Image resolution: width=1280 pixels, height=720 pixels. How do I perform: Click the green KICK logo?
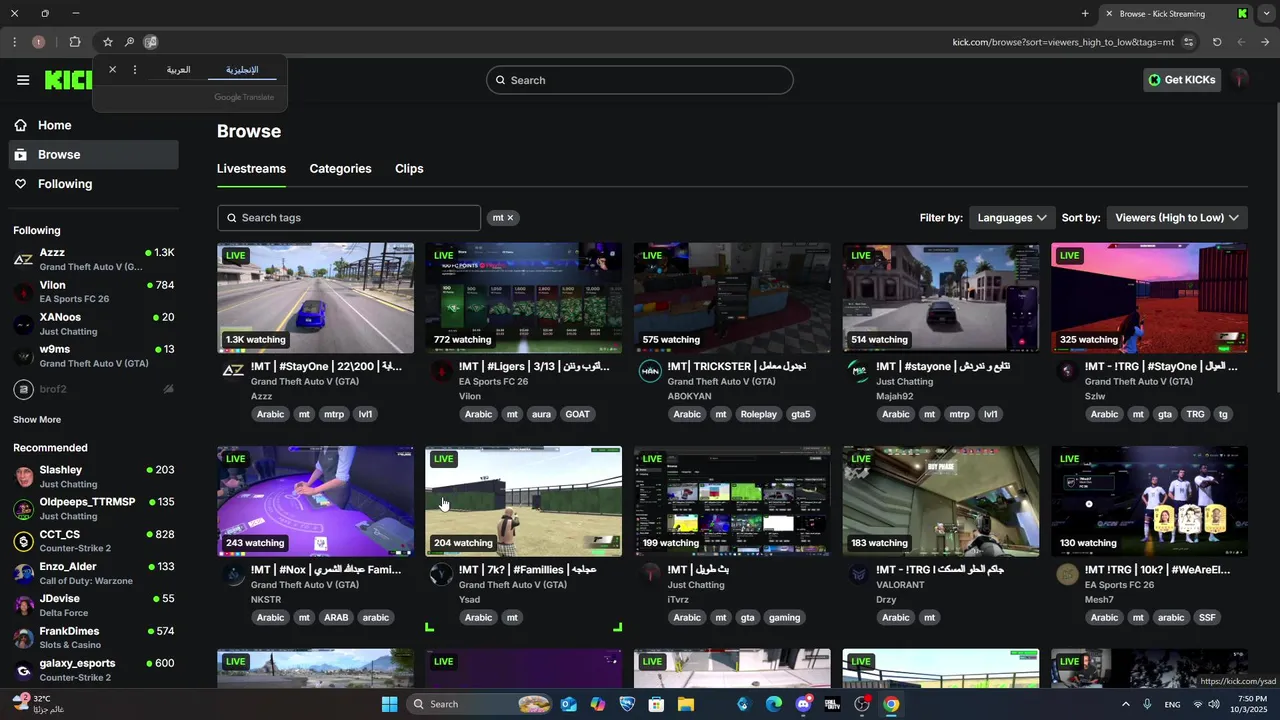click(68, 81)
